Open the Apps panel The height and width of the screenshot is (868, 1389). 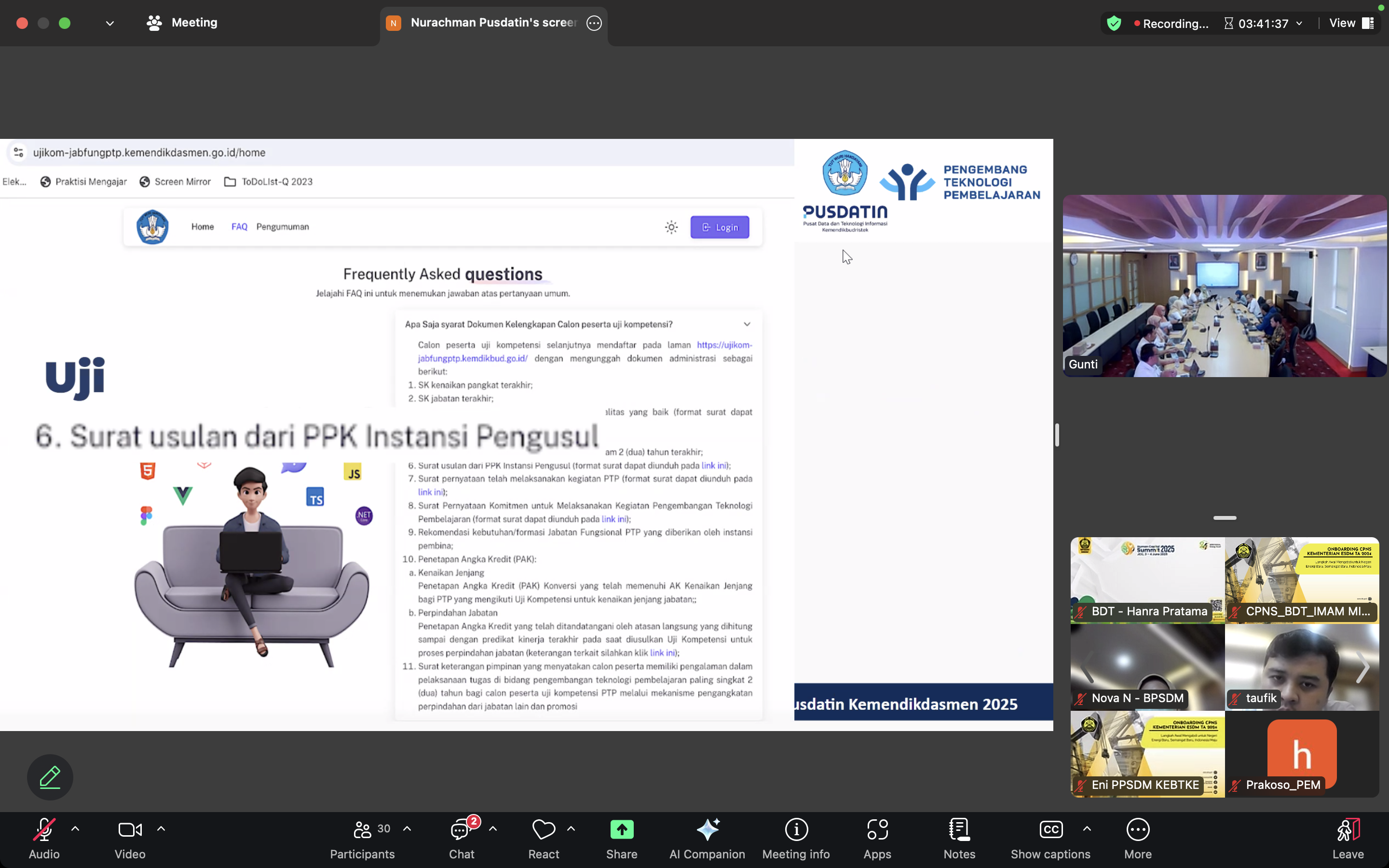tap(877, 838)
